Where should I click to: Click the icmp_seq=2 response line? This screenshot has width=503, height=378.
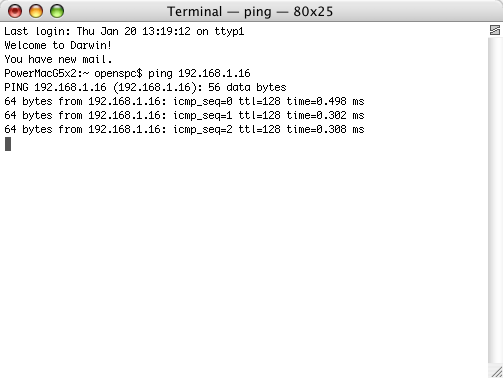(x=184, y=129)
